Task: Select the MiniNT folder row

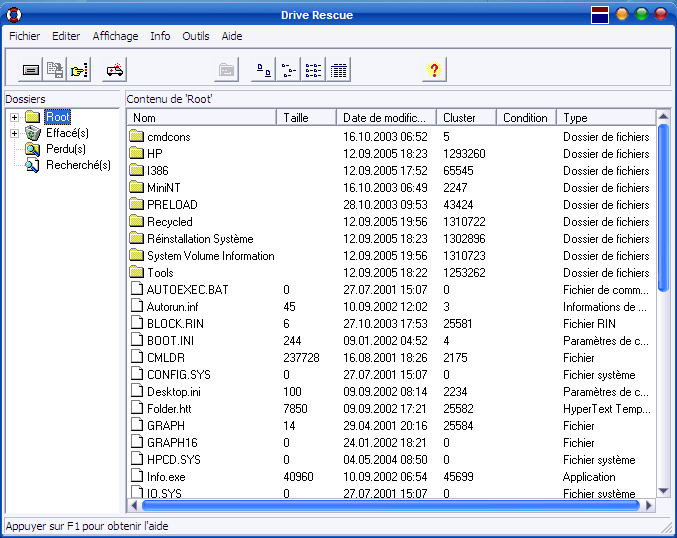Action: [392, 187]
